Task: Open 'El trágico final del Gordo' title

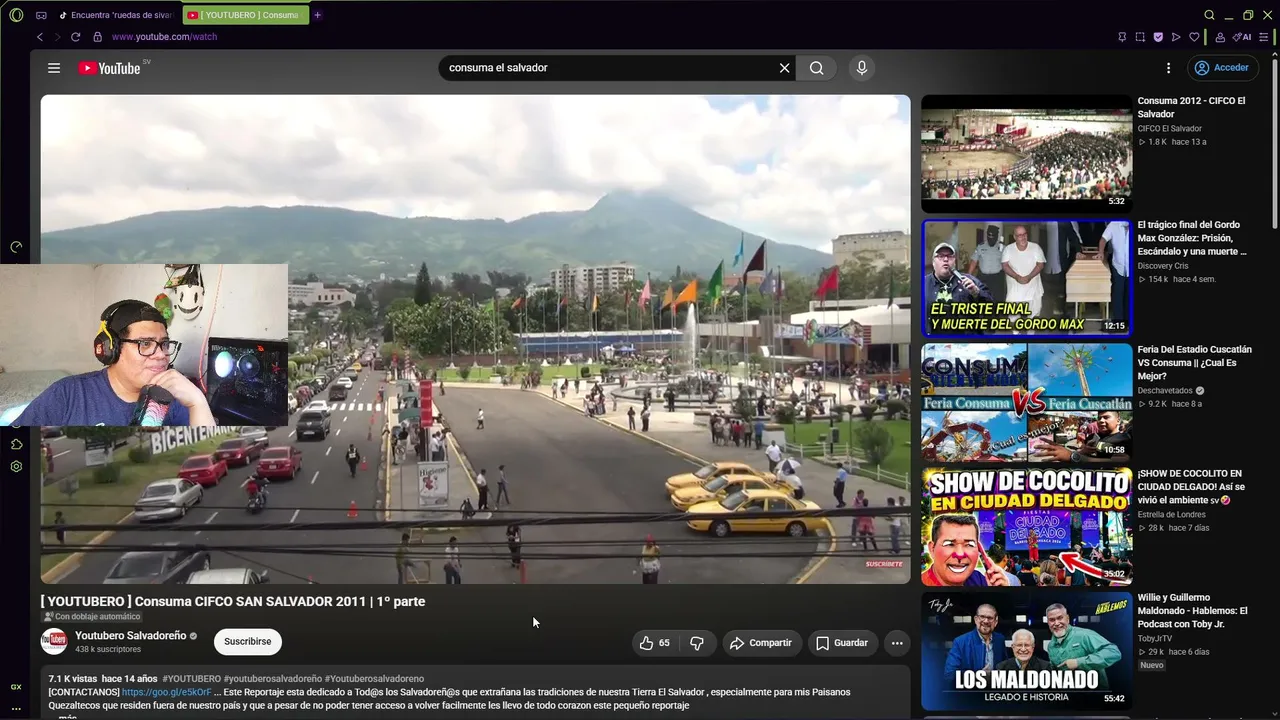Action: click(1192, 238)
